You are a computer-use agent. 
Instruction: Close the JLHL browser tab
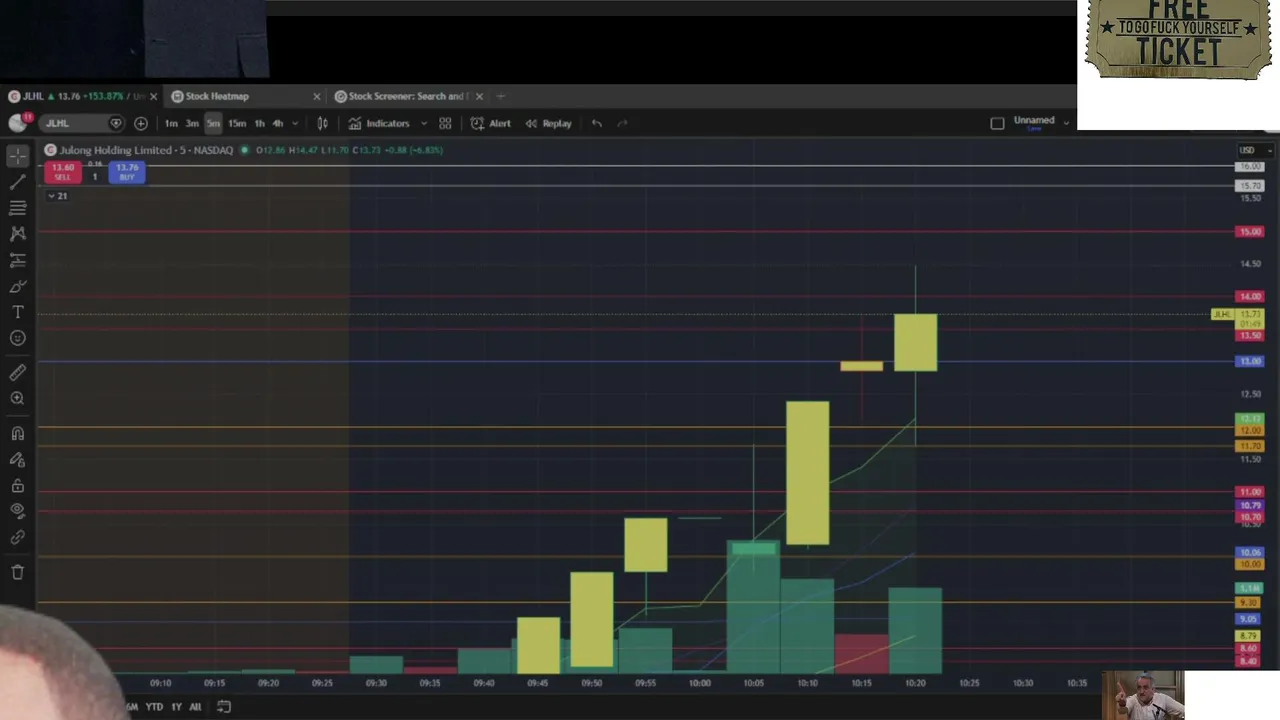click(153, 96)
